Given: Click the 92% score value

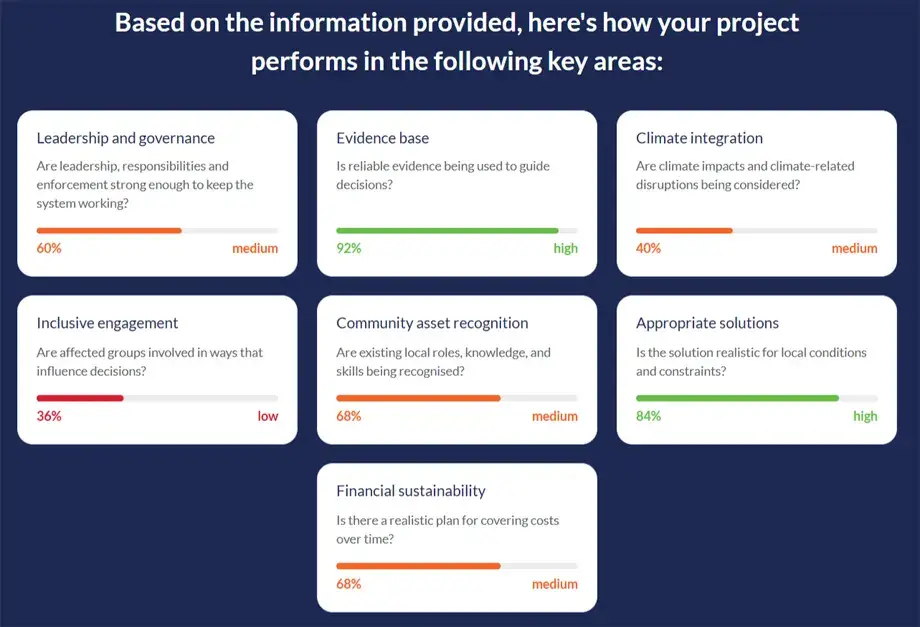Looking at the screenshot, I should click(349, 249).
